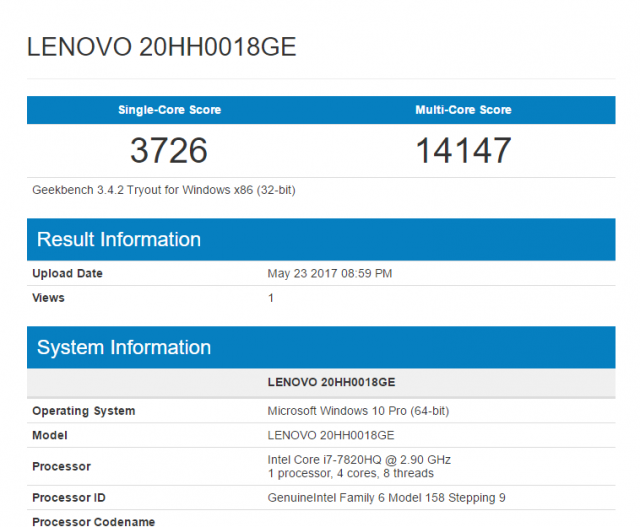Click the Processor Codename label
The height and width of the screenshot is (527, 640).
tap(93, 522)
